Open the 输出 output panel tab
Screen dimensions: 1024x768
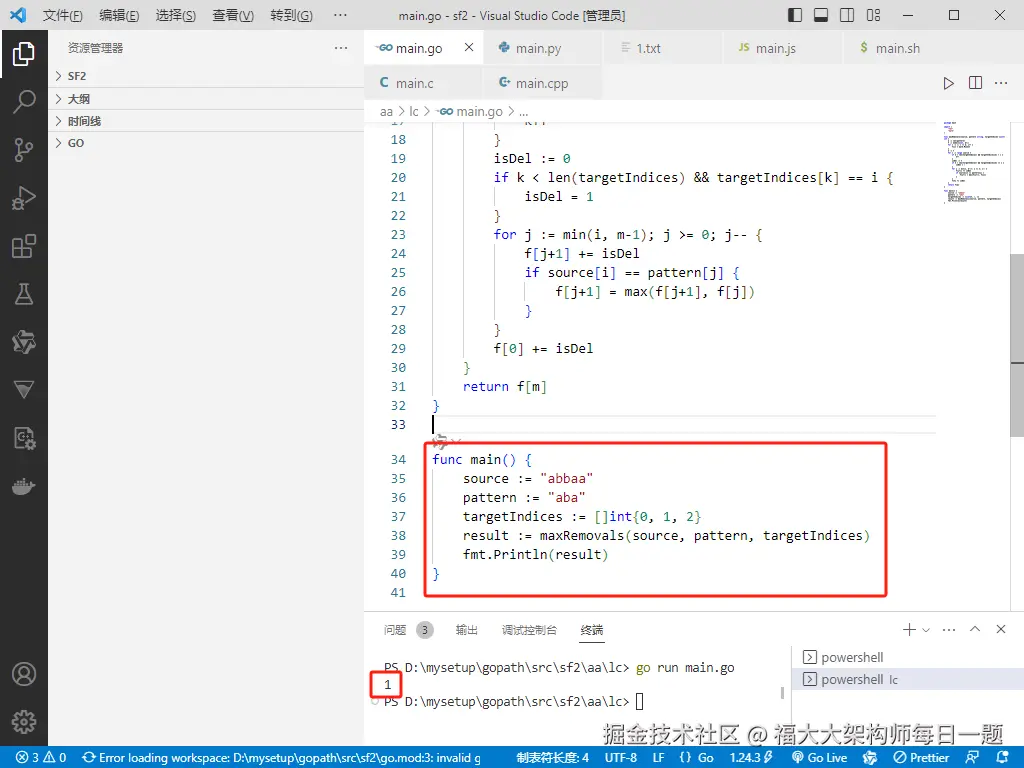(466, 630)
